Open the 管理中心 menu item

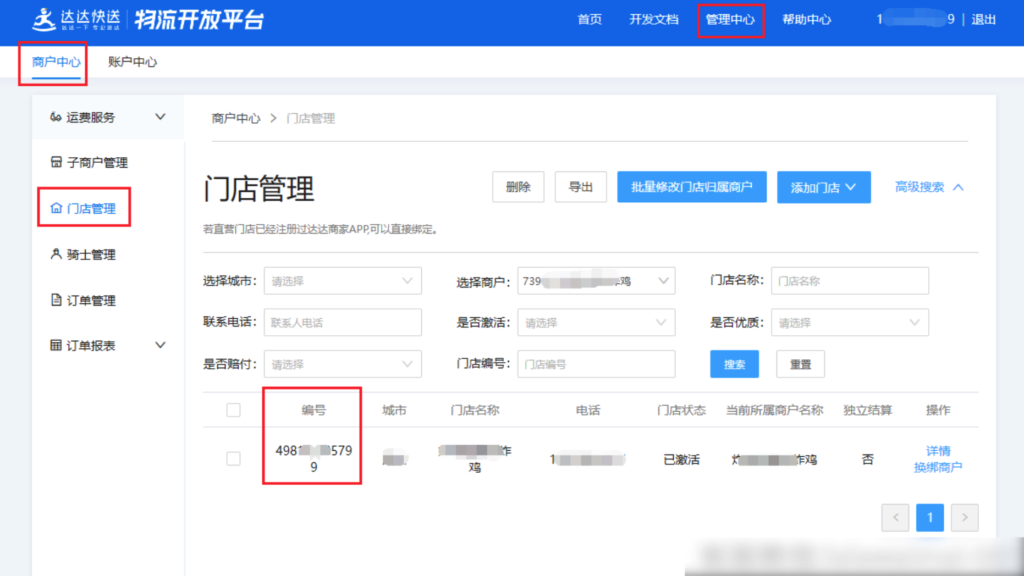click(x=730, y=18)
